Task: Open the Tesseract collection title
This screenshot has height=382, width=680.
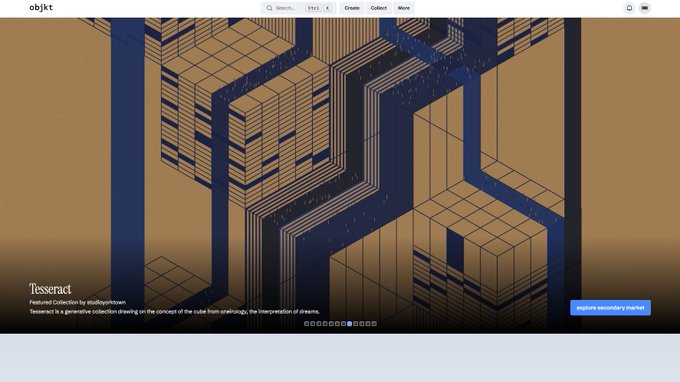Action: 50,289
